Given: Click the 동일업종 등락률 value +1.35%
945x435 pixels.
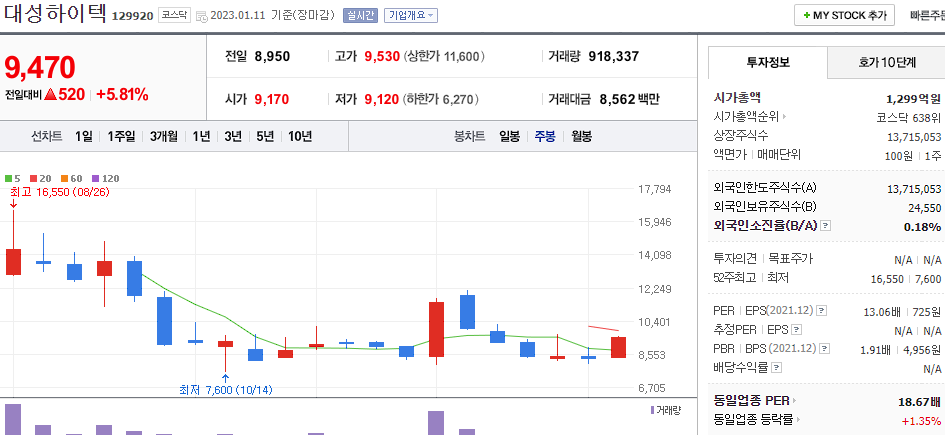Looking at the screenshot, I should tap(921, 421).
